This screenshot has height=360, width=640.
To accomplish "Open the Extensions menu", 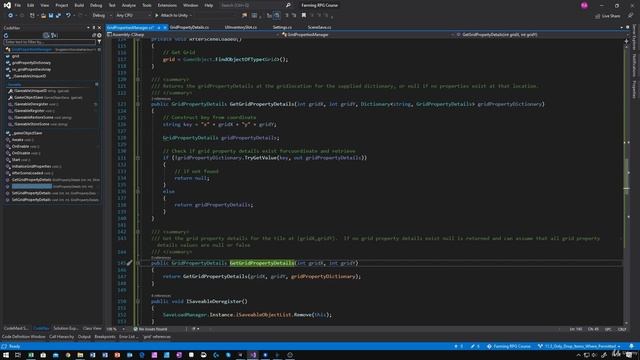I will pyautogui.click(x=167, y=5).
